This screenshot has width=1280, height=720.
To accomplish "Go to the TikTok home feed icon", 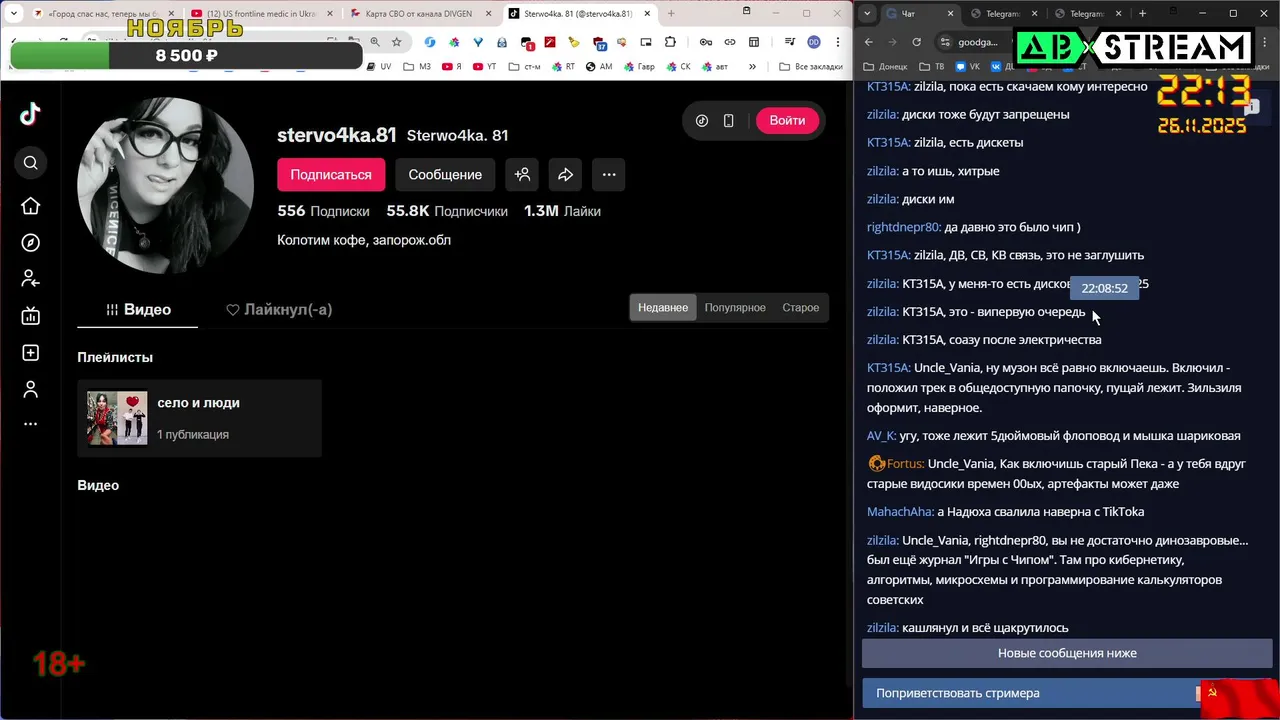I will point(30,206).
